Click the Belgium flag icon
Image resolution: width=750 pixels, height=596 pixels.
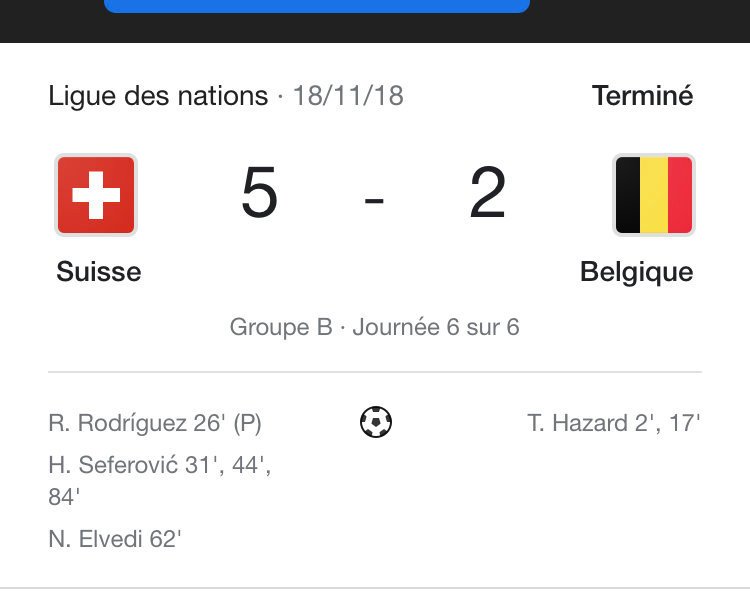654,195
